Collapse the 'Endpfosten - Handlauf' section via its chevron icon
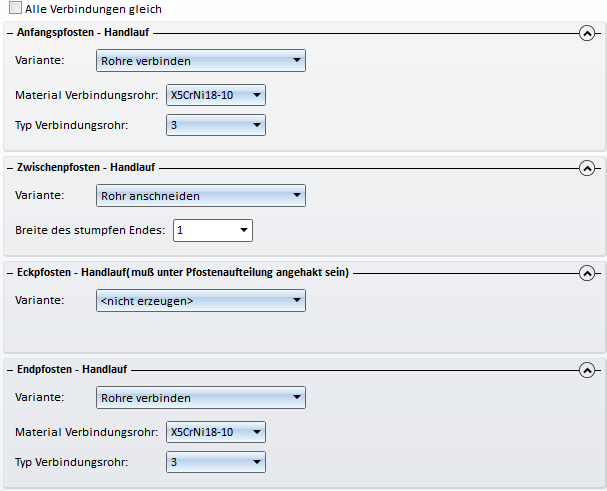607x491 pixels. (587, 370)
